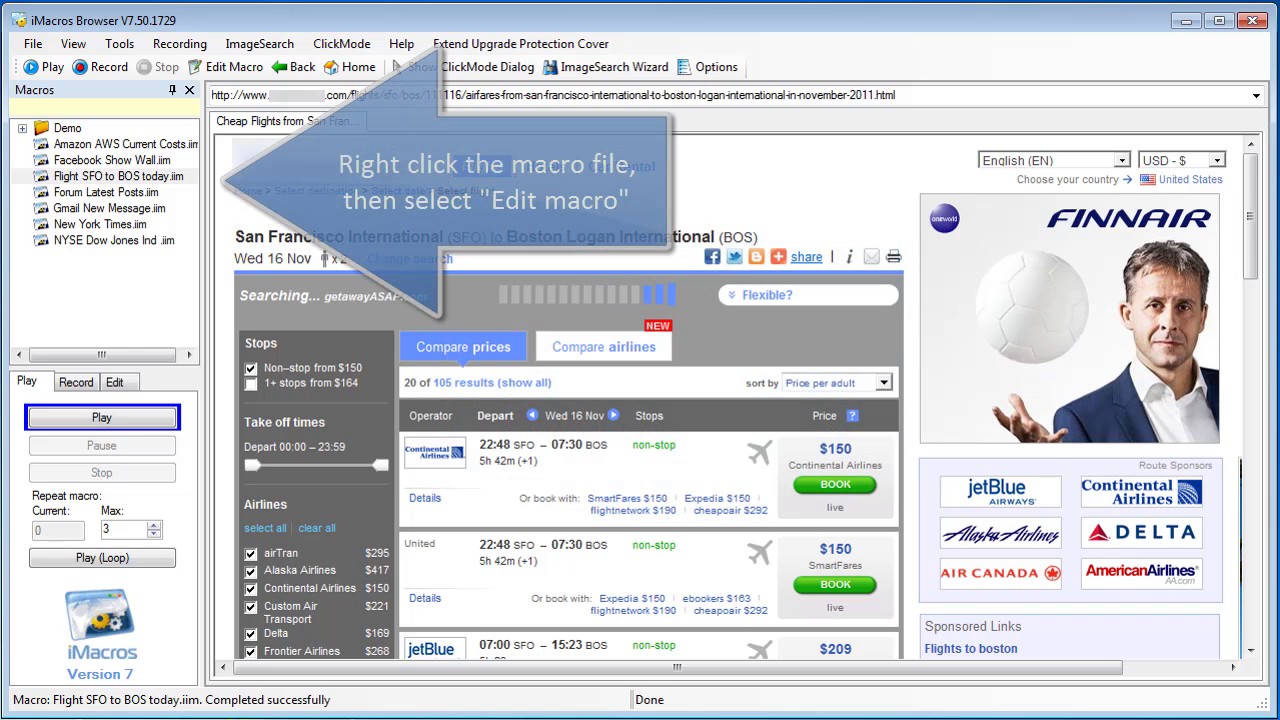Uncheck the Alaska Airlines filter
The height and width of the screenshot is (720, 1280).
point(251,572)
